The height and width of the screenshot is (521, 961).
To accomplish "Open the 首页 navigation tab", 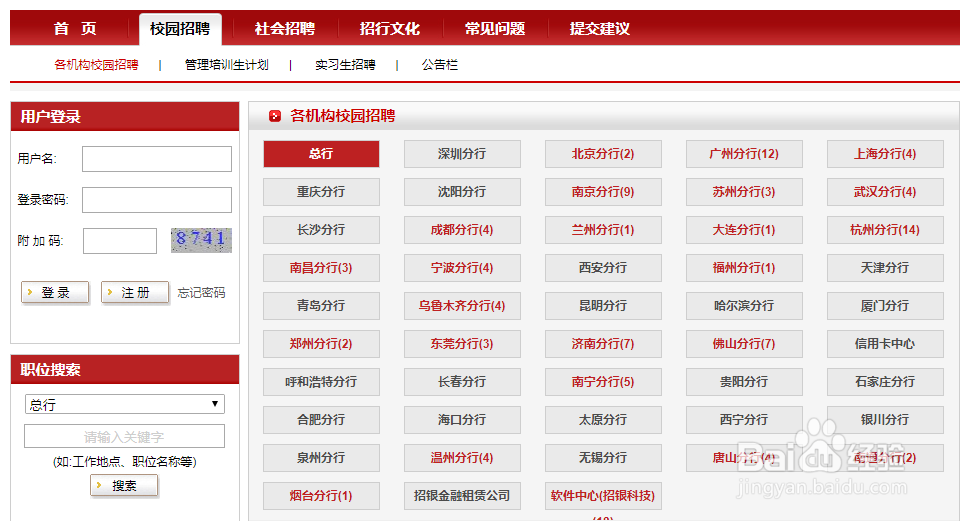I will click(75, 29).
